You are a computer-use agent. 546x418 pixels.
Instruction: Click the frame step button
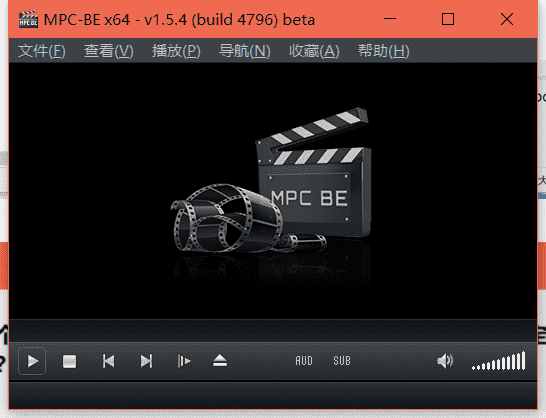tap(184, 361)
